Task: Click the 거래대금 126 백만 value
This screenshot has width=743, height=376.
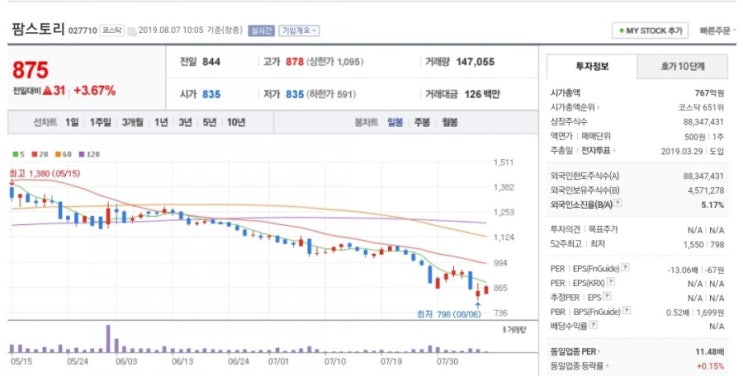Action: click(x=482, y=94)
